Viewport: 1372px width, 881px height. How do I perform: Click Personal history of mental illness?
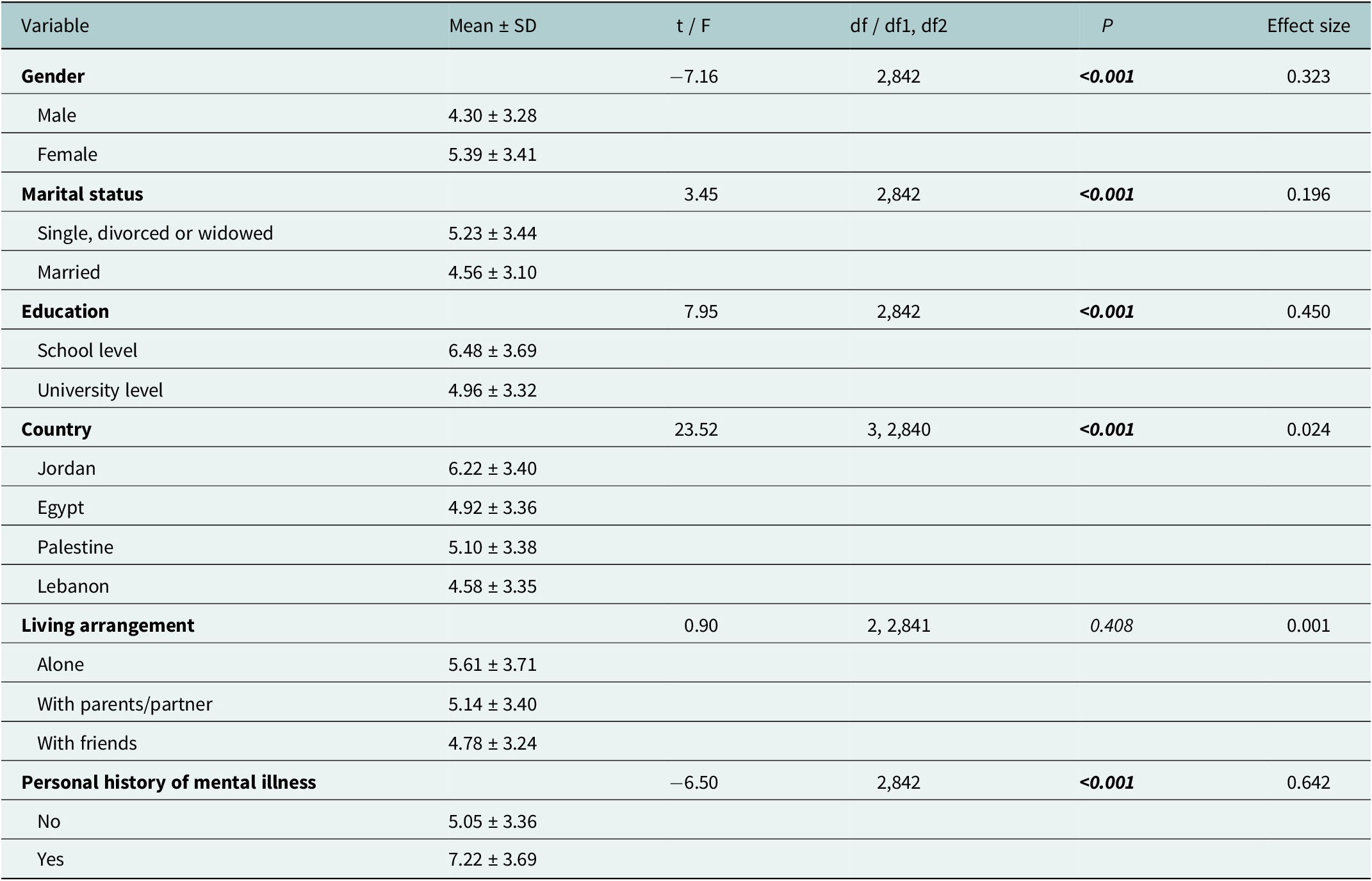pos(168,782)
